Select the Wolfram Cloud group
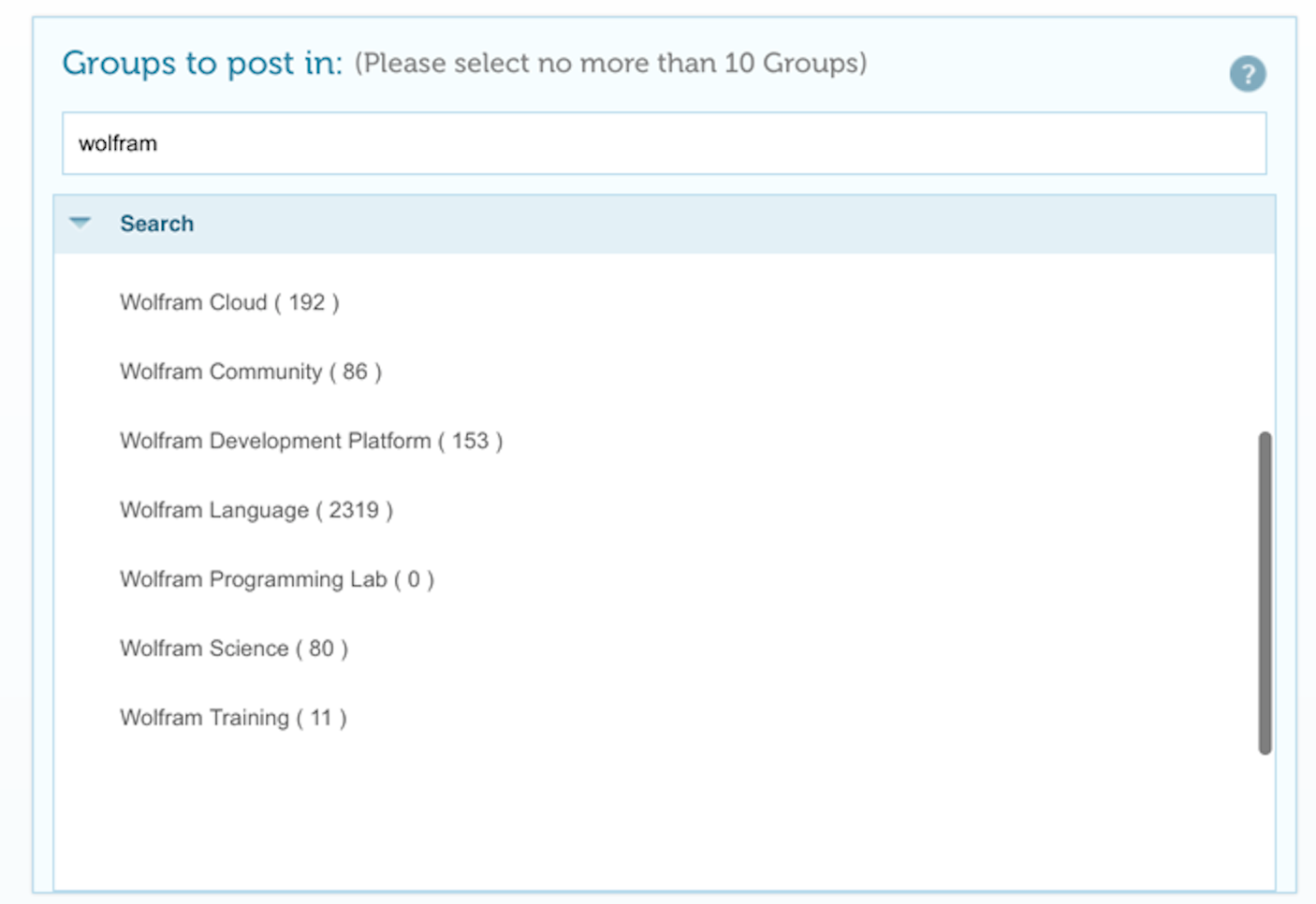 [229, 302]
